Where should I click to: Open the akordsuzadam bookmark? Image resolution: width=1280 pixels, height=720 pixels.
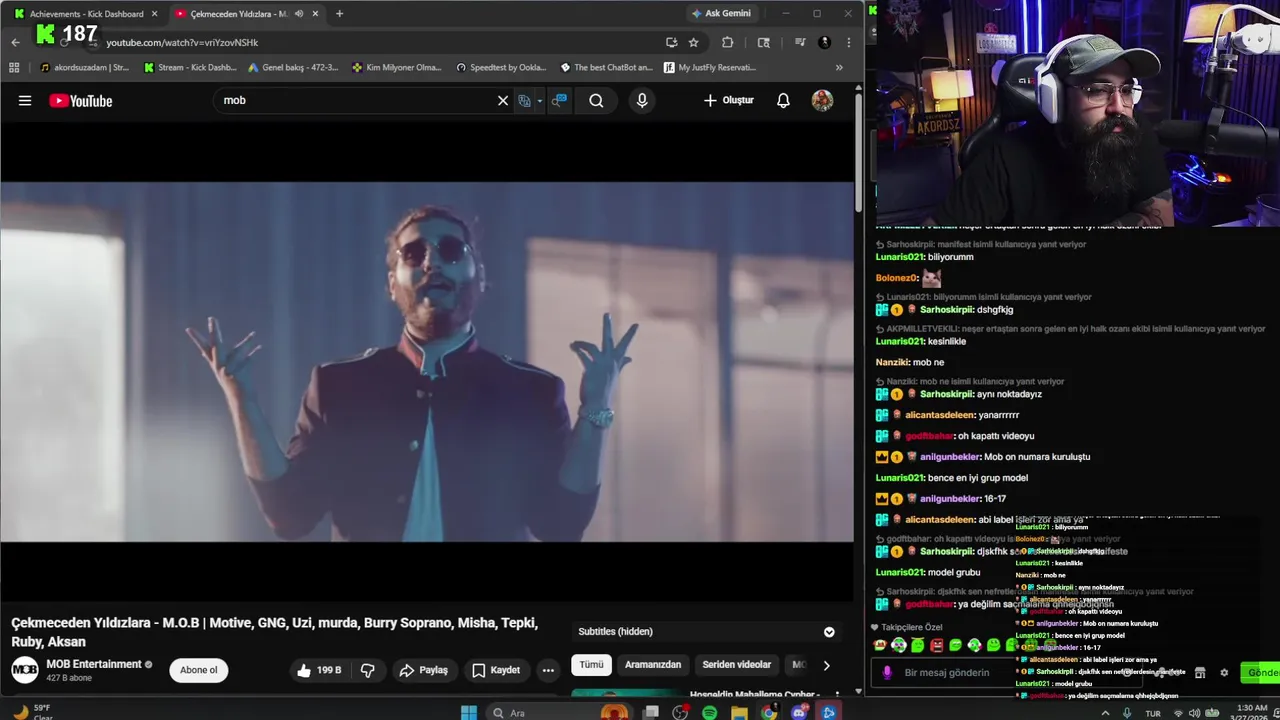click(84, 68)
